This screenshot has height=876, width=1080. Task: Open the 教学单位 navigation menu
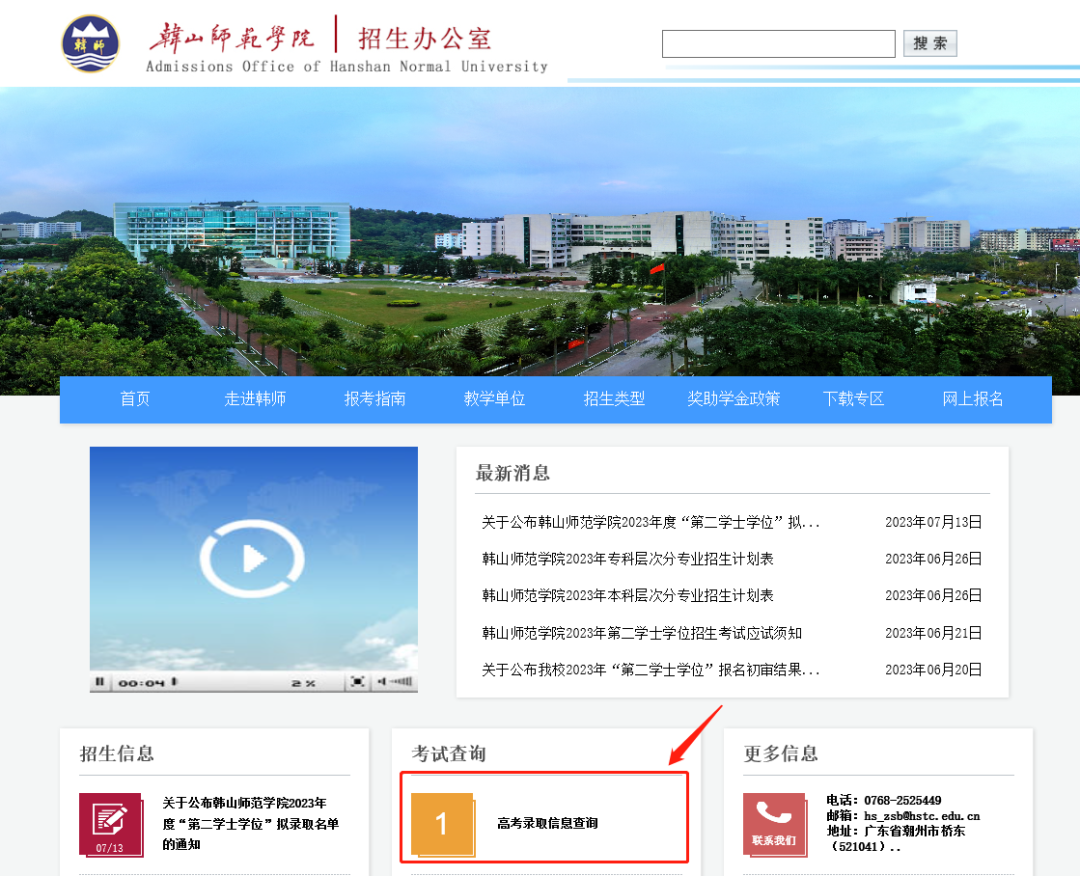(495, 399)
